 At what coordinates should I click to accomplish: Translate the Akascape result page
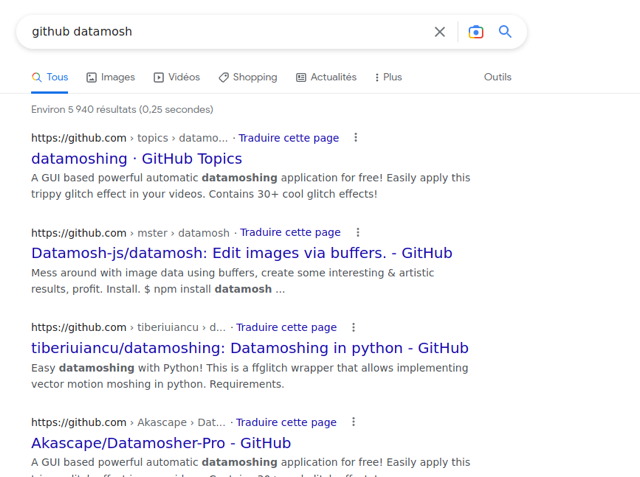coord(286,422)
